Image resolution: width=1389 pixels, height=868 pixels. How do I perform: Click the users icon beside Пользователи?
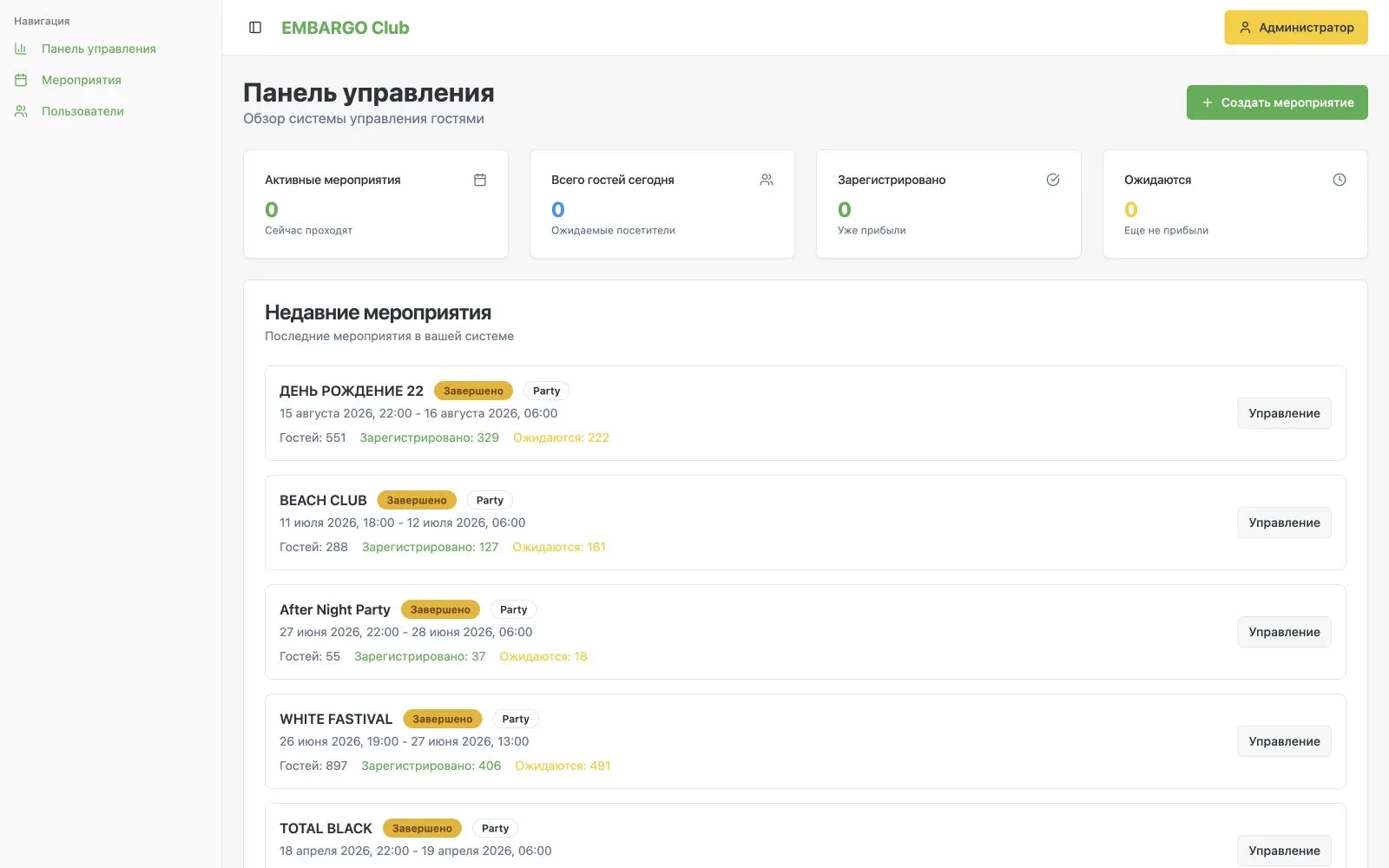coord(21,111)
